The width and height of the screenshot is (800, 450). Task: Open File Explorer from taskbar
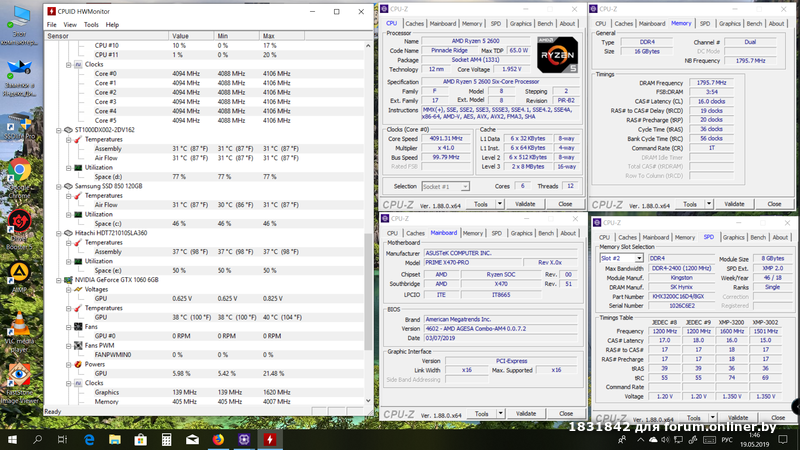(x=115, y=439)
